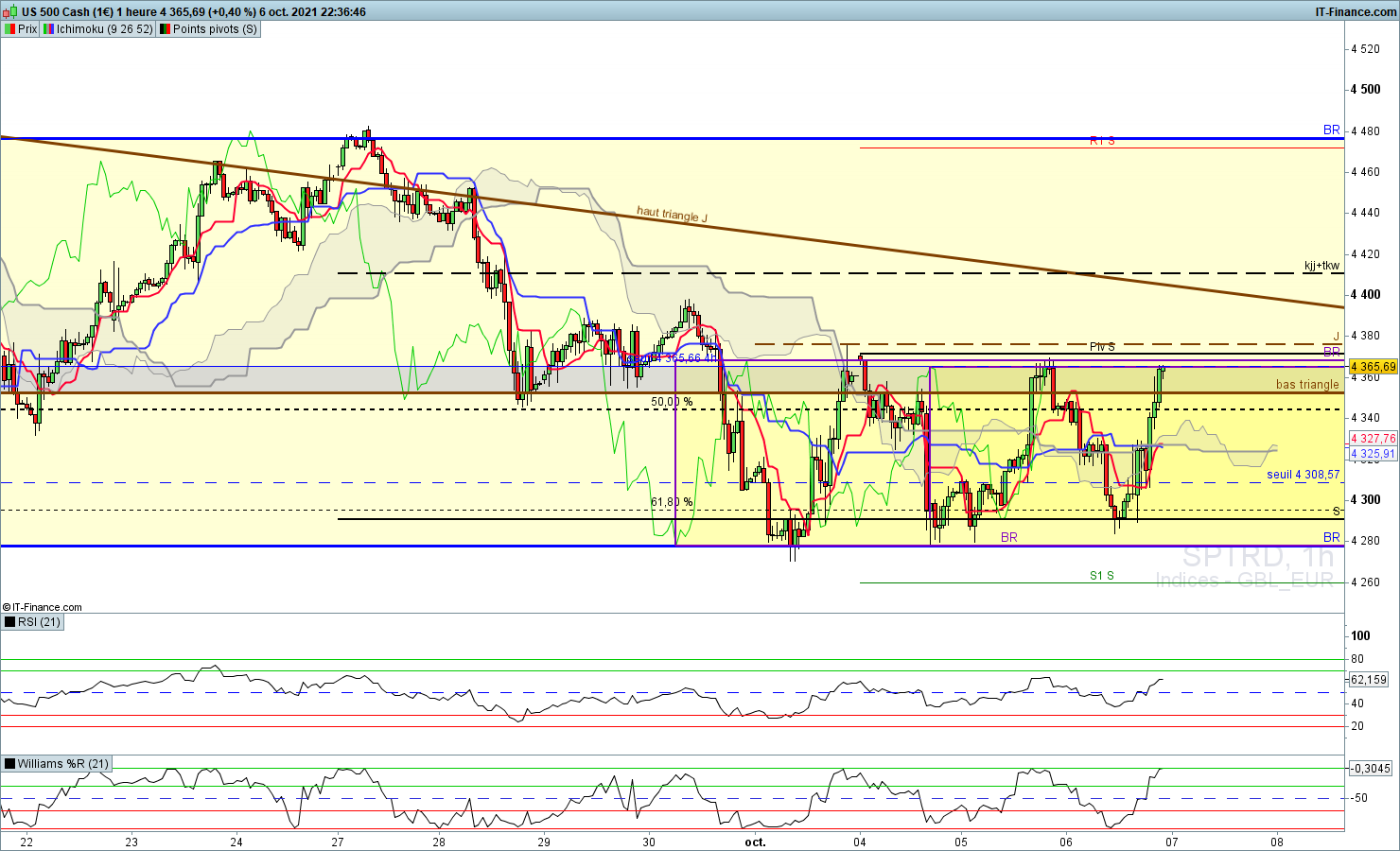Click the candlestick icon in the title bar

click(x=9, y=12)
